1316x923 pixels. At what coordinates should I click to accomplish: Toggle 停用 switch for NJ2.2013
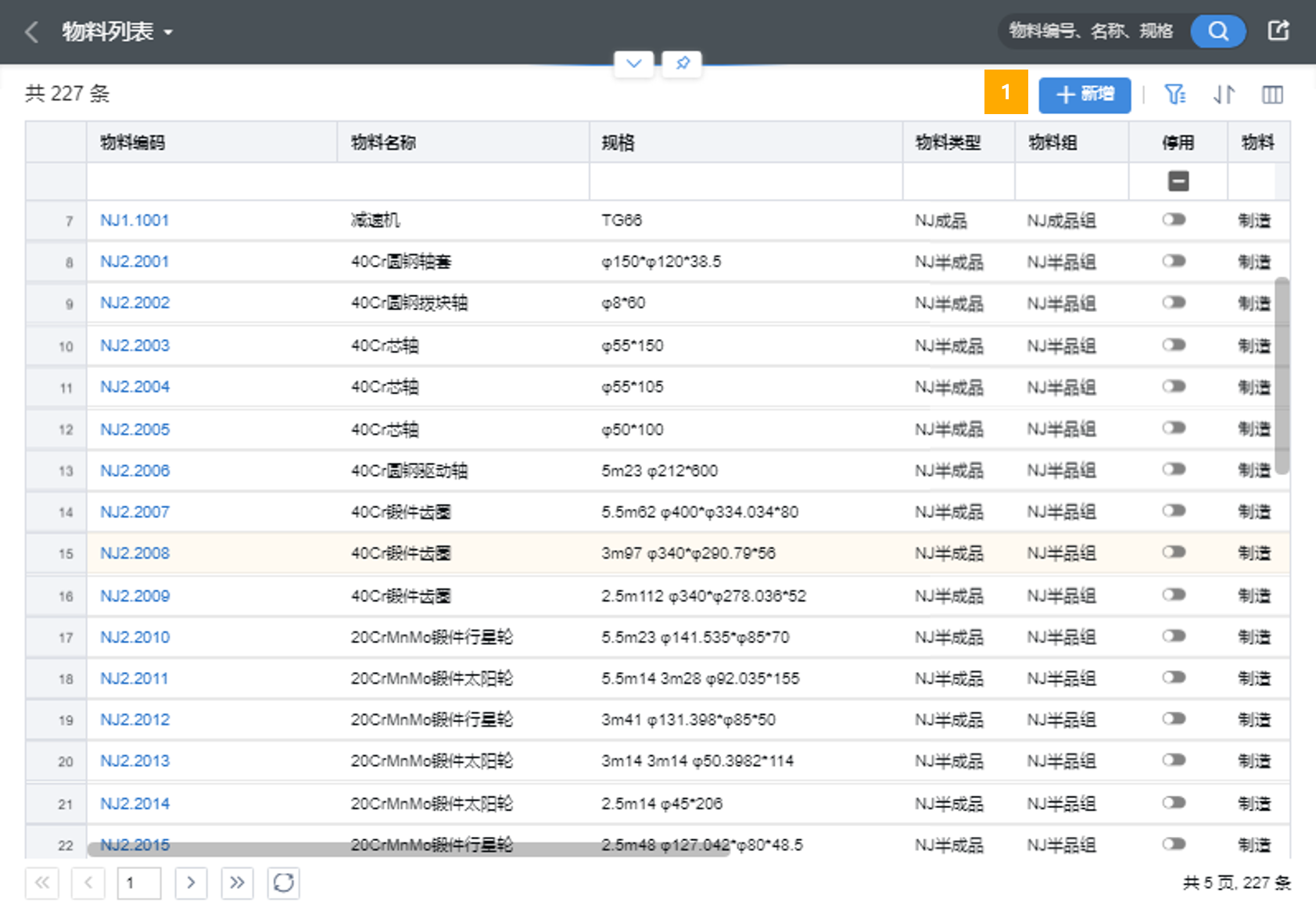pos(1174,760)
